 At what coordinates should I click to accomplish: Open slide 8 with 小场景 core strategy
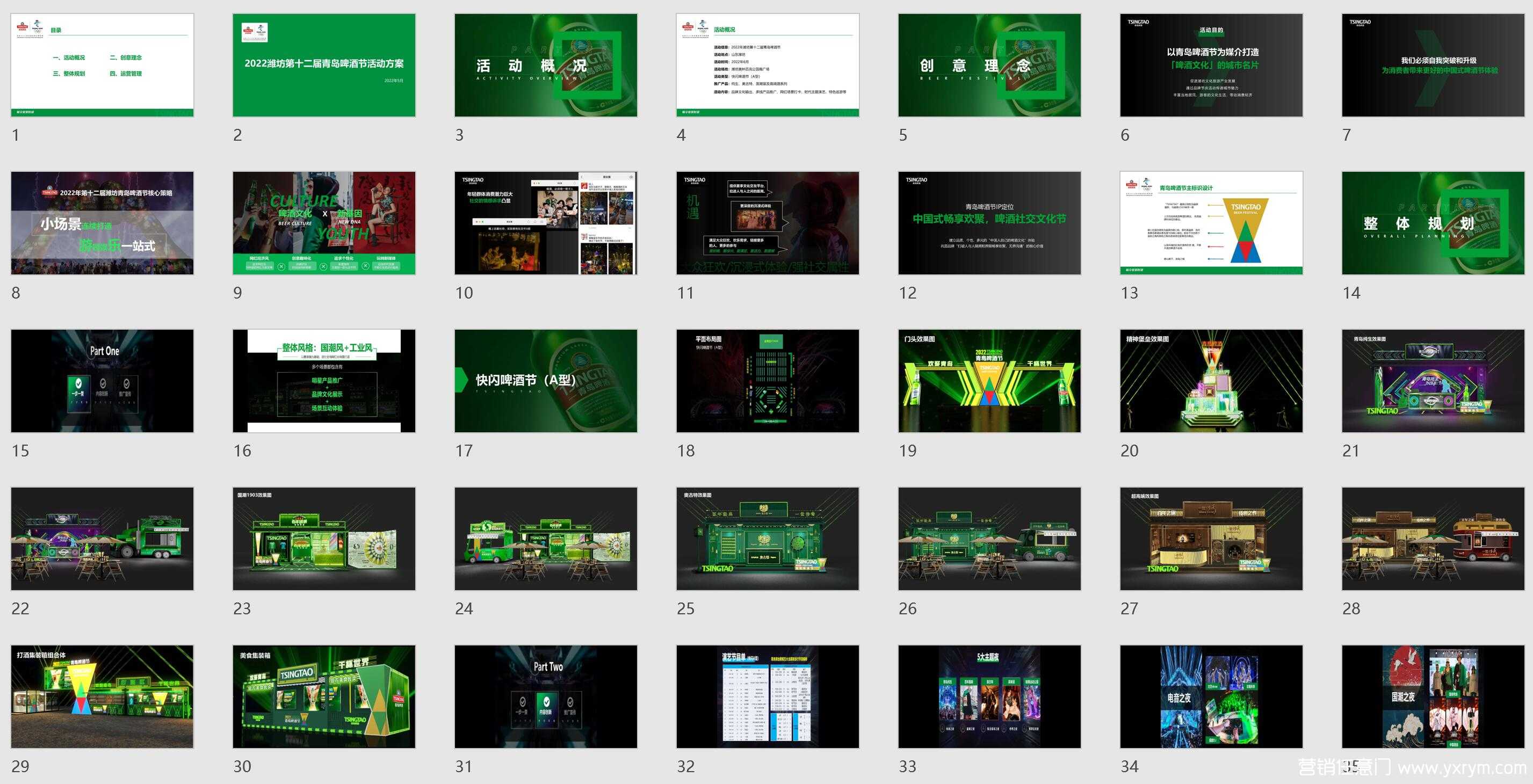point(103,223)
